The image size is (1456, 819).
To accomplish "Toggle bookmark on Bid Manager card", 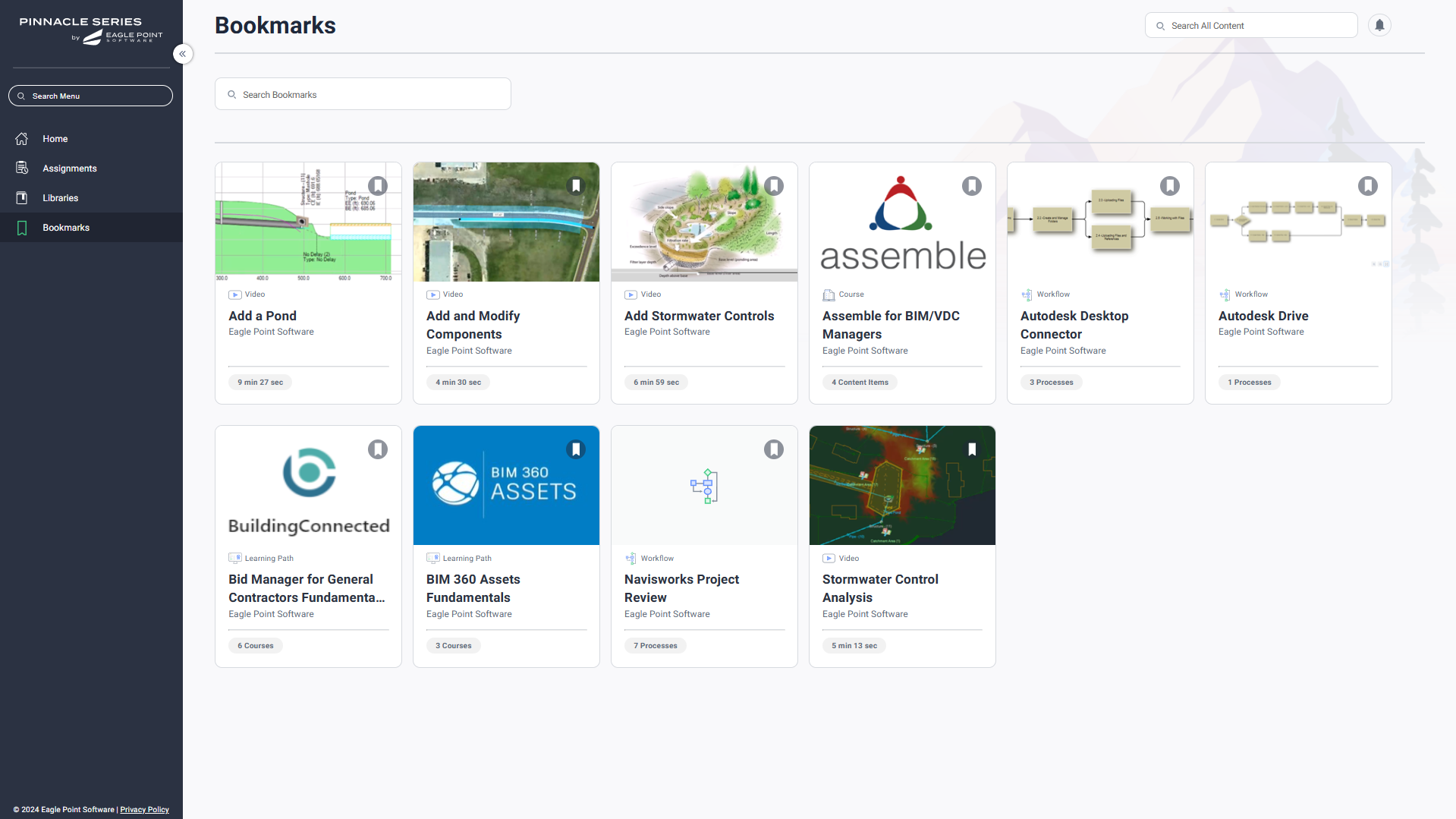I will click(378, 449).
